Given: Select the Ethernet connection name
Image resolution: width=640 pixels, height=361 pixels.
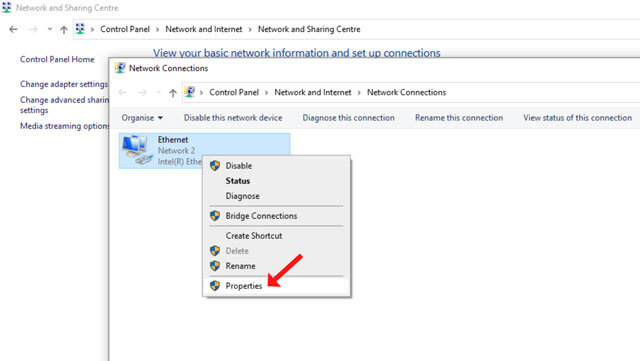Looking at the screenshot, I should [x=173, y=140].
